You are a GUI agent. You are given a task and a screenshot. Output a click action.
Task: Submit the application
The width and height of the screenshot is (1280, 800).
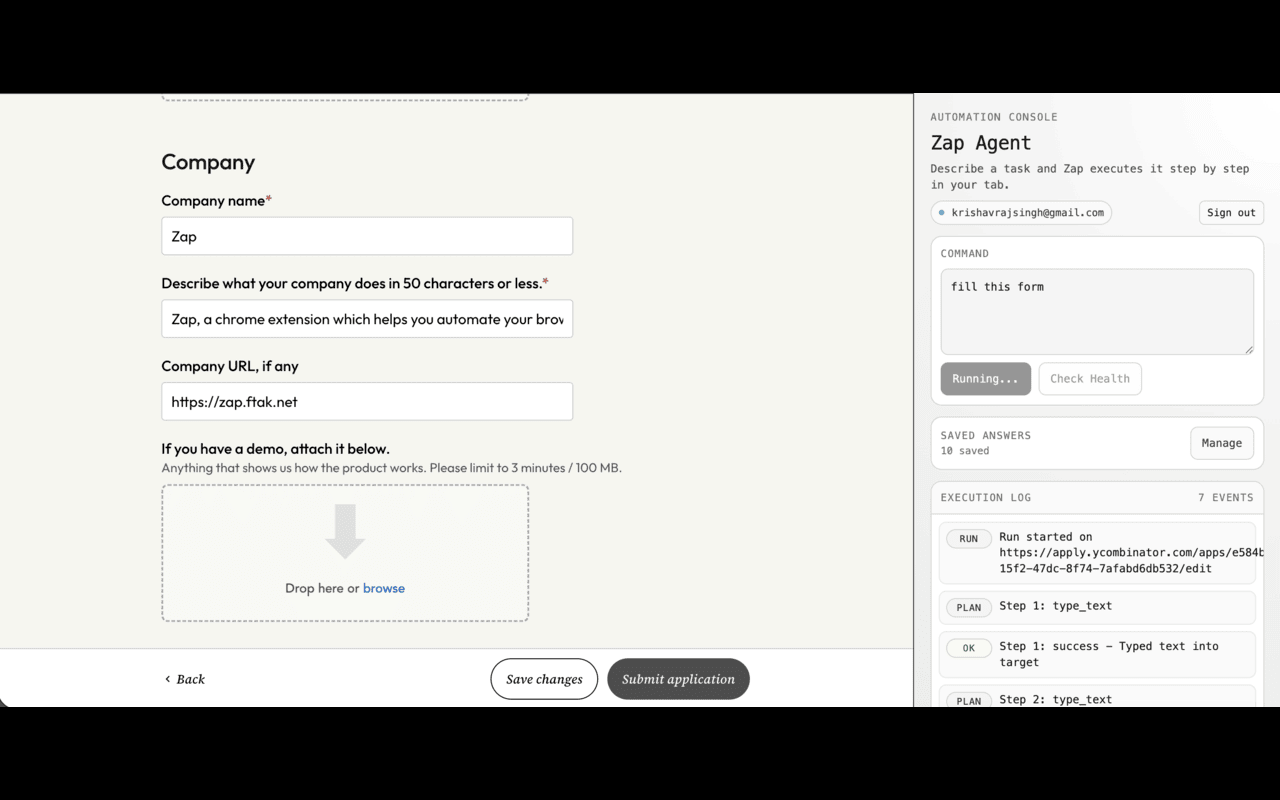(678, 679)
